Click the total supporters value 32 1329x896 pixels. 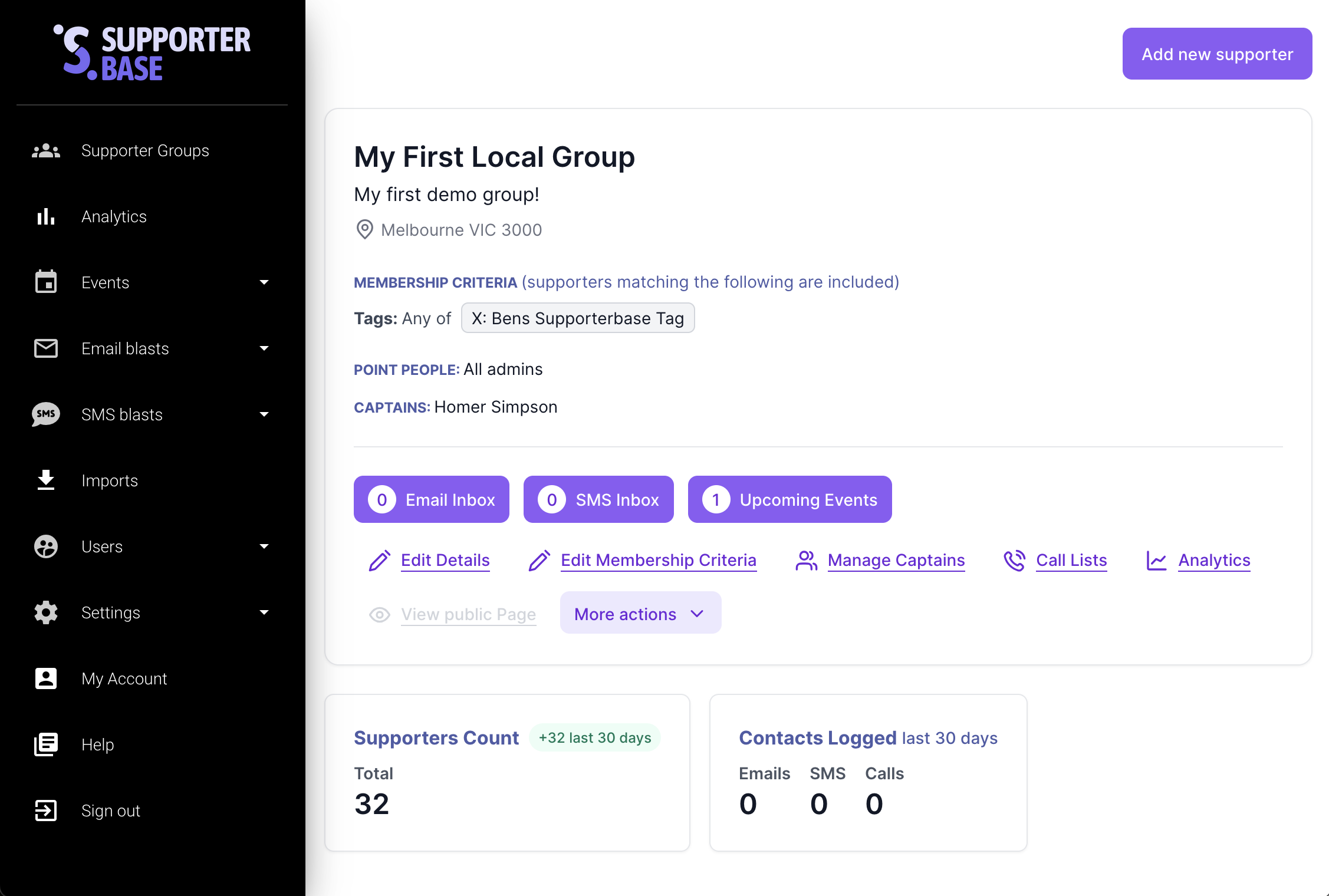coord(371,804)
